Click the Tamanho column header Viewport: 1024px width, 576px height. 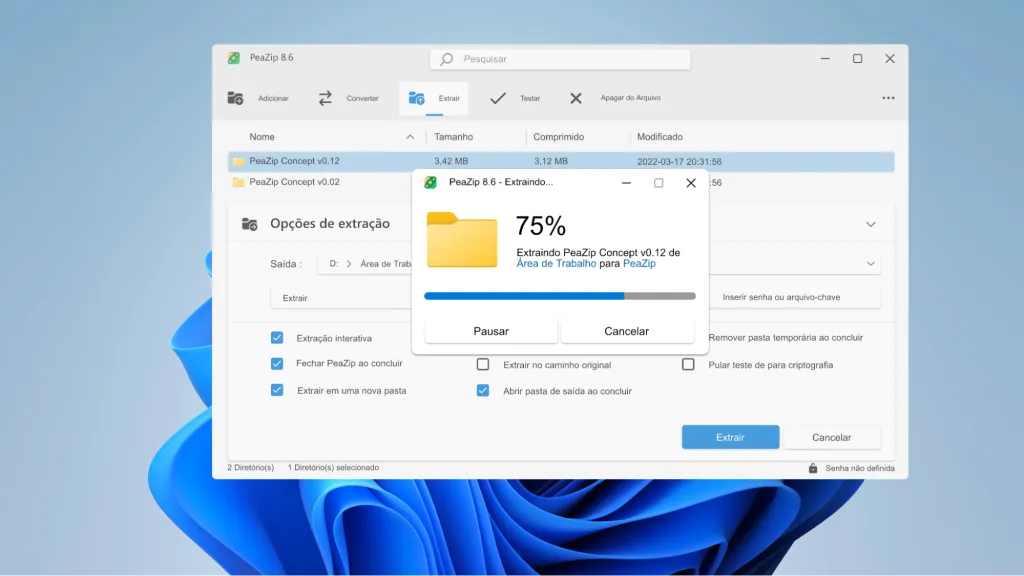453,136
